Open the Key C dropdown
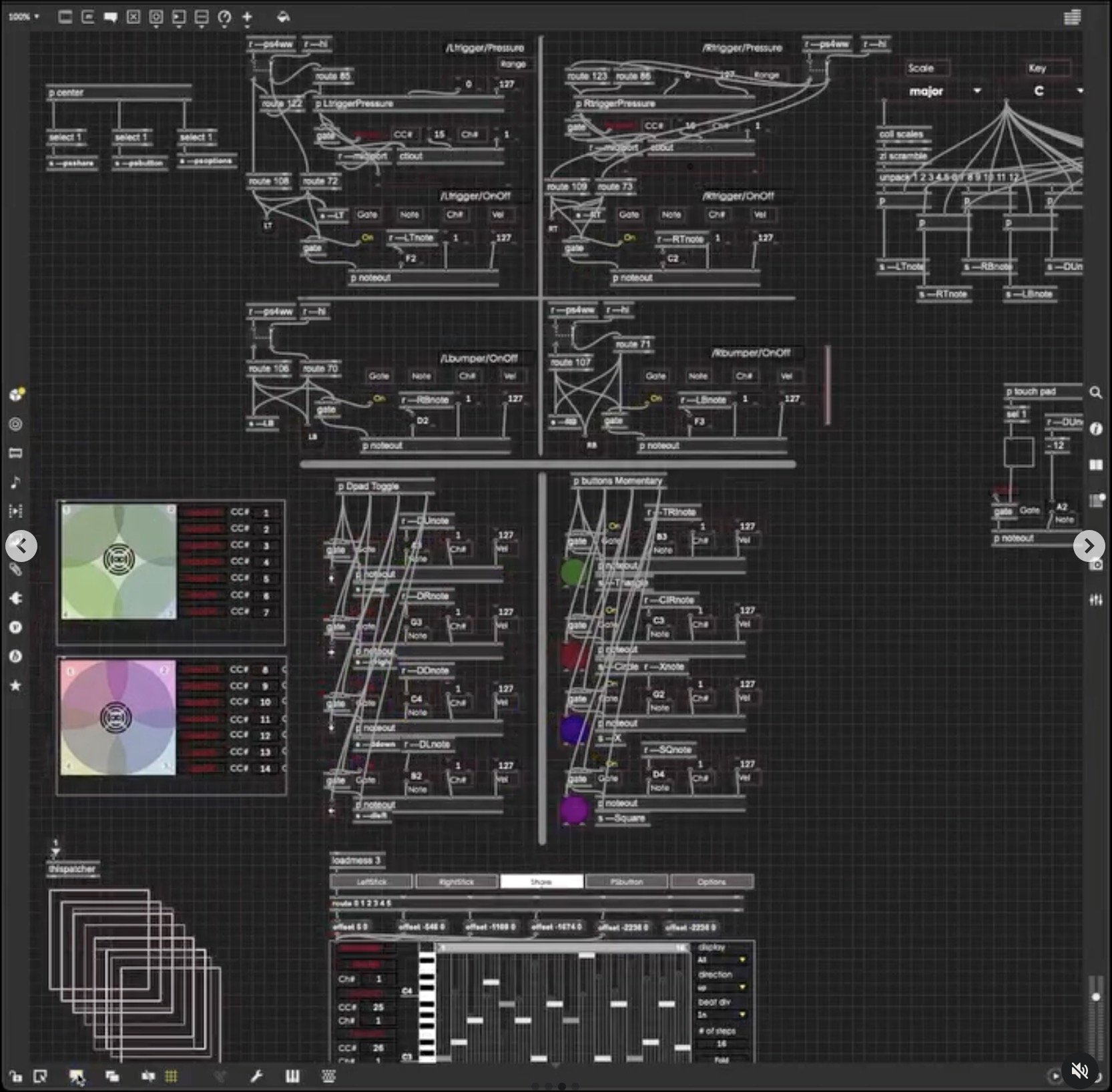 pos(1057,91)
